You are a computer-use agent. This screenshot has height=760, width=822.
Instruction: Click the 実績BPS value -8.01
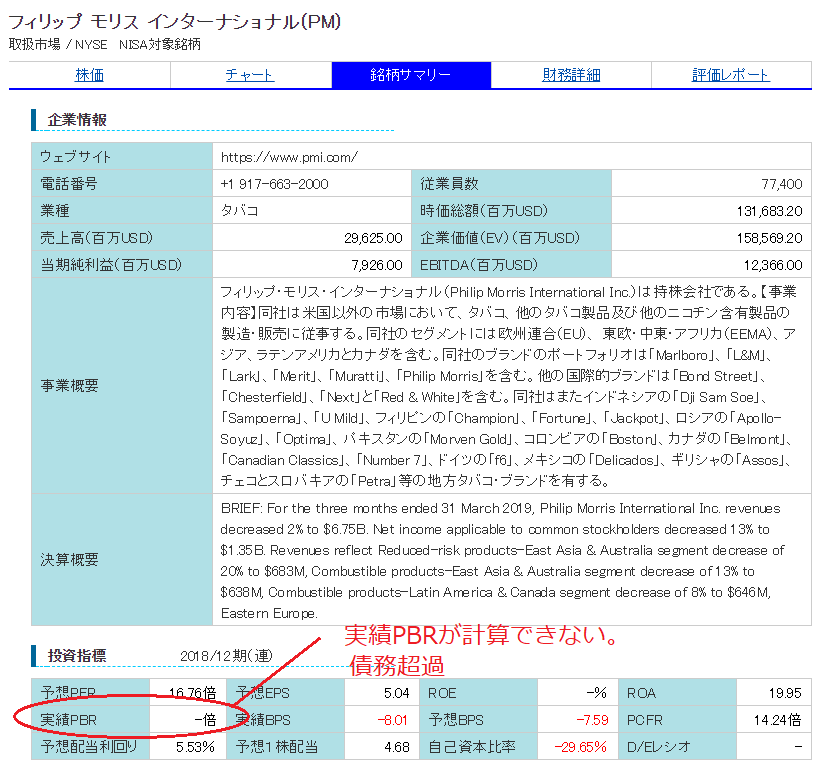[x=392, y=720]
